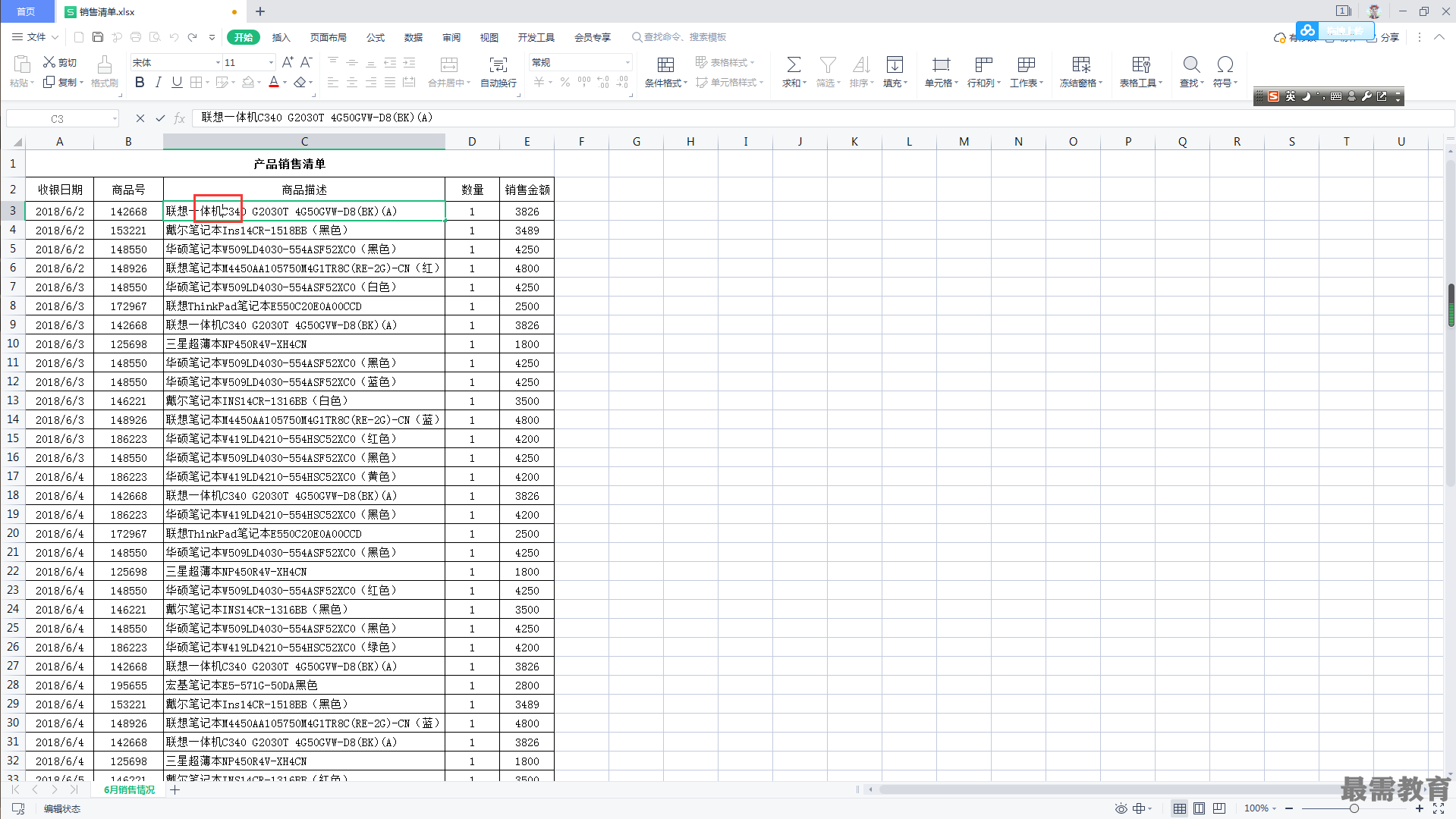
Task: Click the Print icon
Action: [136, 36]
